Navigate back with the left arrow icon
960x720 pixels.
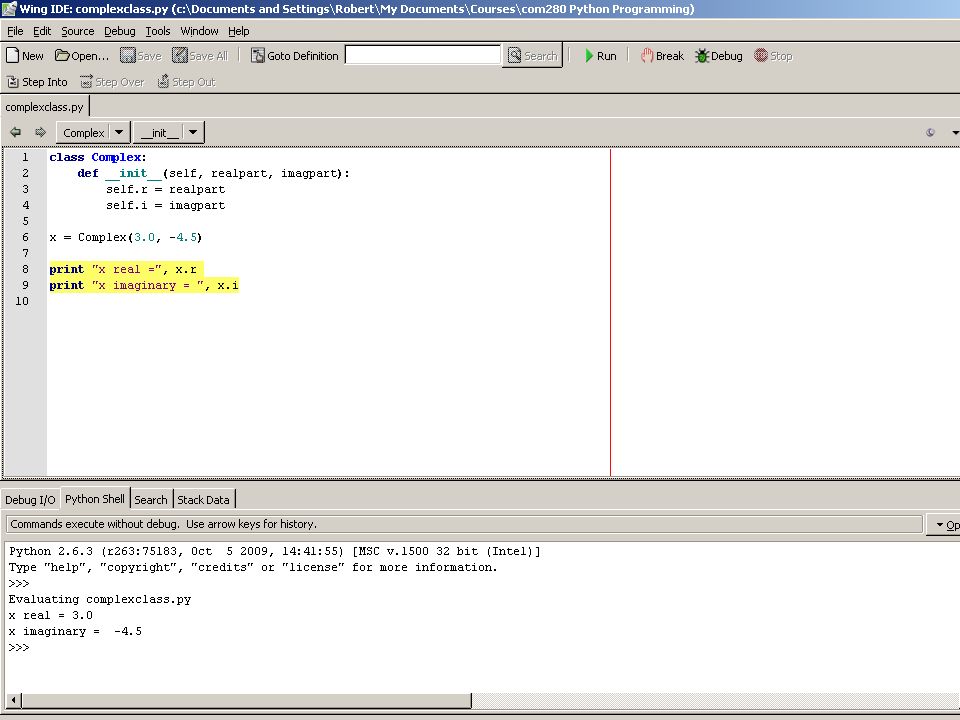pos(15,132)
